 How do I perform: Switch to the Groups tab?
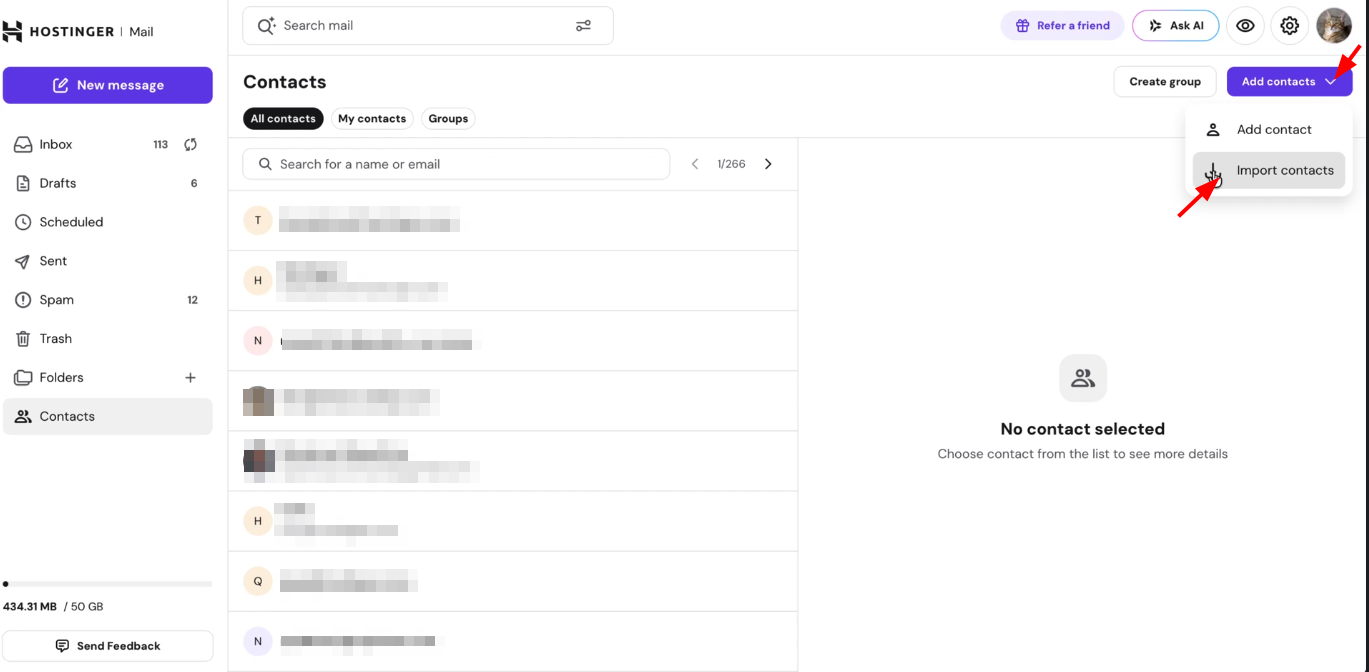pyautogui.click(x=448, y=119)
